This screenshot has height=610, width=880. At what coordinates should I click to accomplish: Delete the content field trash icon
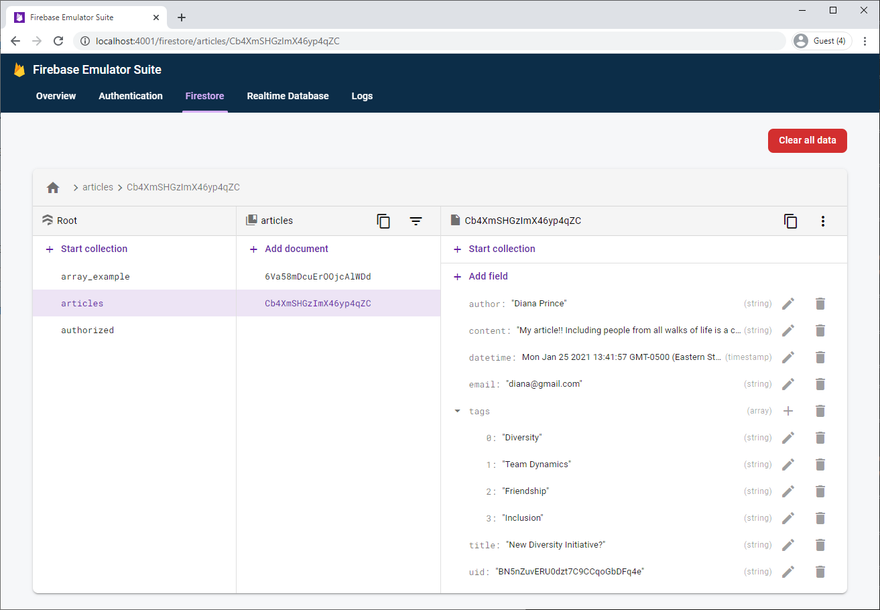pyautogui.click(x=820, y=331)
